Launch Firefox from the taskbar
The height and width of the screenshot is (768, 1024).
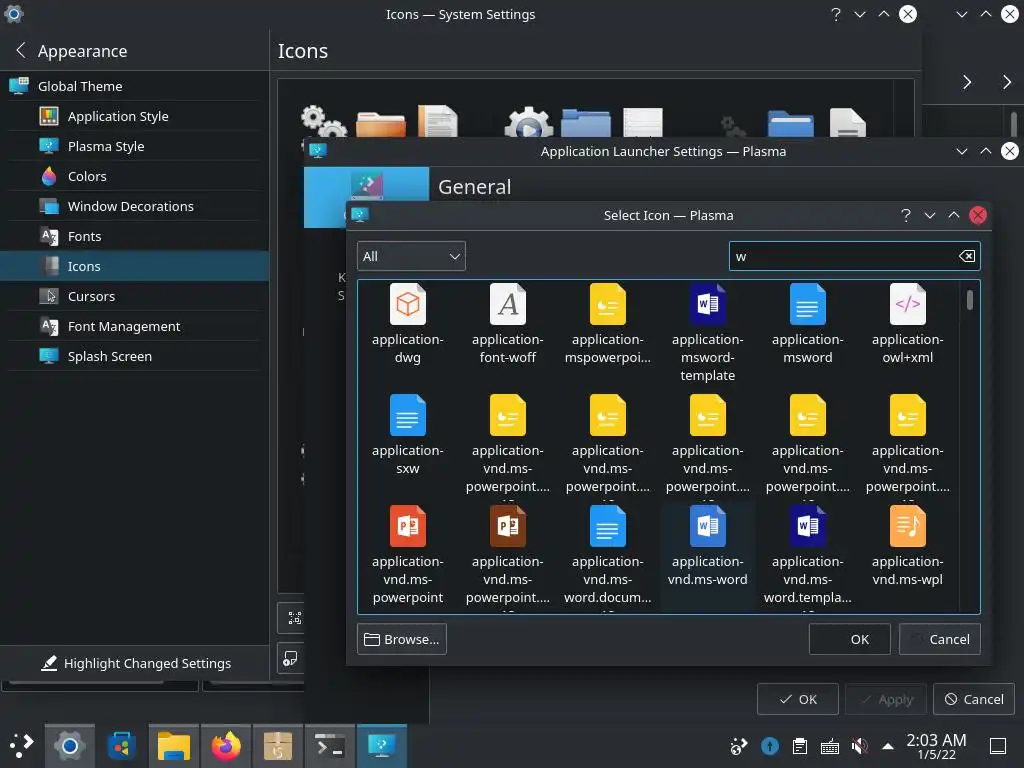pyautogui.click(x=226, y=745)
